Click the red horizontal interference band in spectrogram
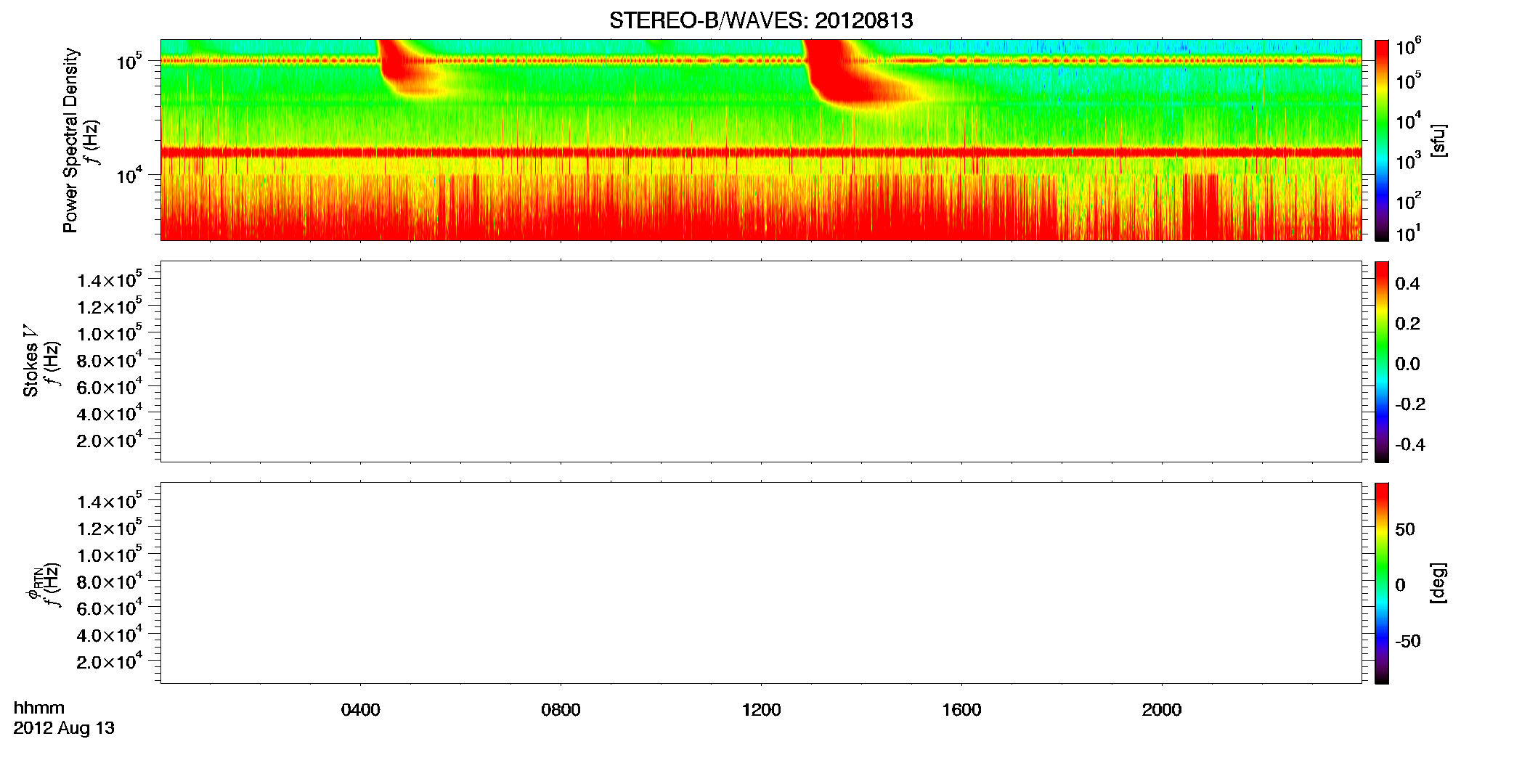 tap(761, 152)
